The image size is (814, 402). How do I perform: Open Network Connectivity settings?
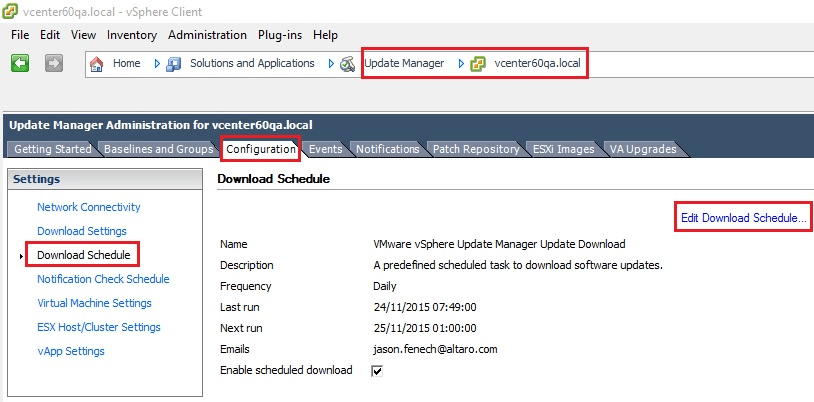89,207
